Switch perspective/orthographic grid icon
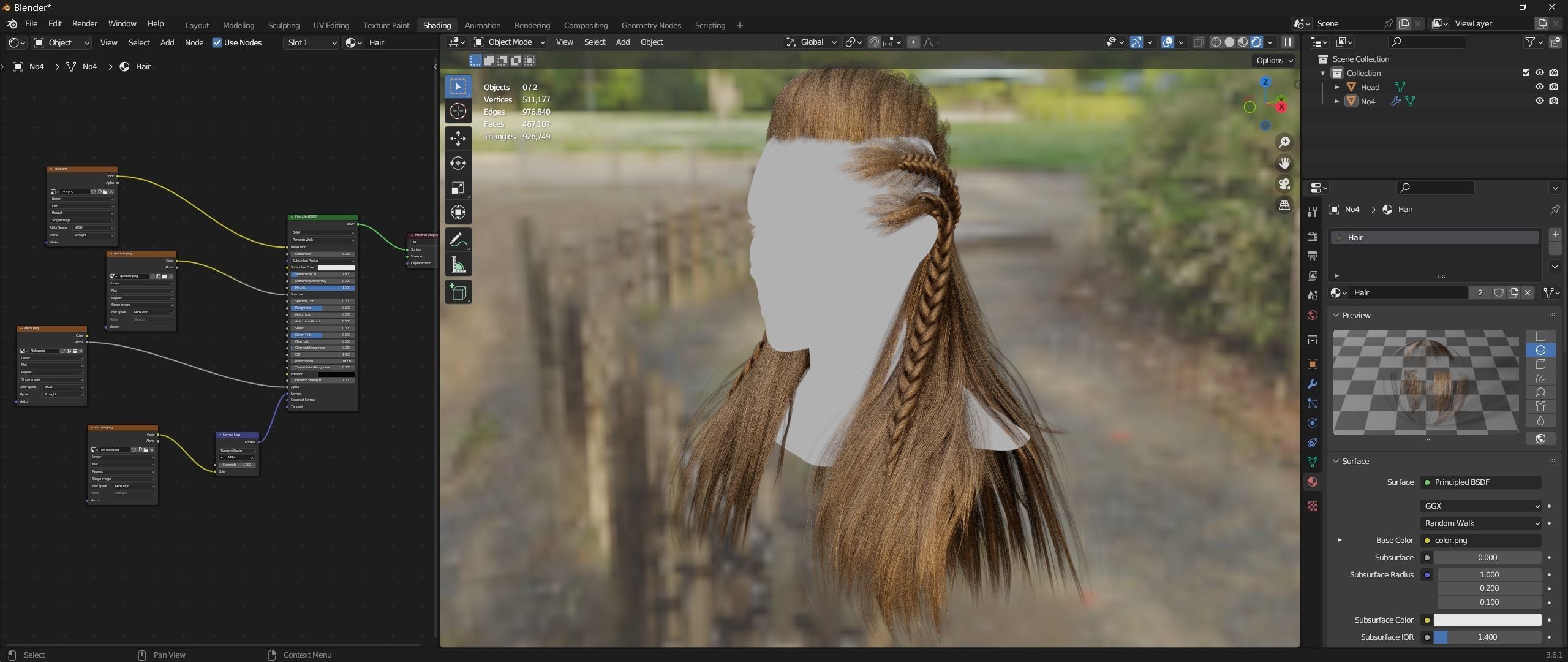Image resolution: width=1568 pixels, height=662 pixels. point(1284,205)
